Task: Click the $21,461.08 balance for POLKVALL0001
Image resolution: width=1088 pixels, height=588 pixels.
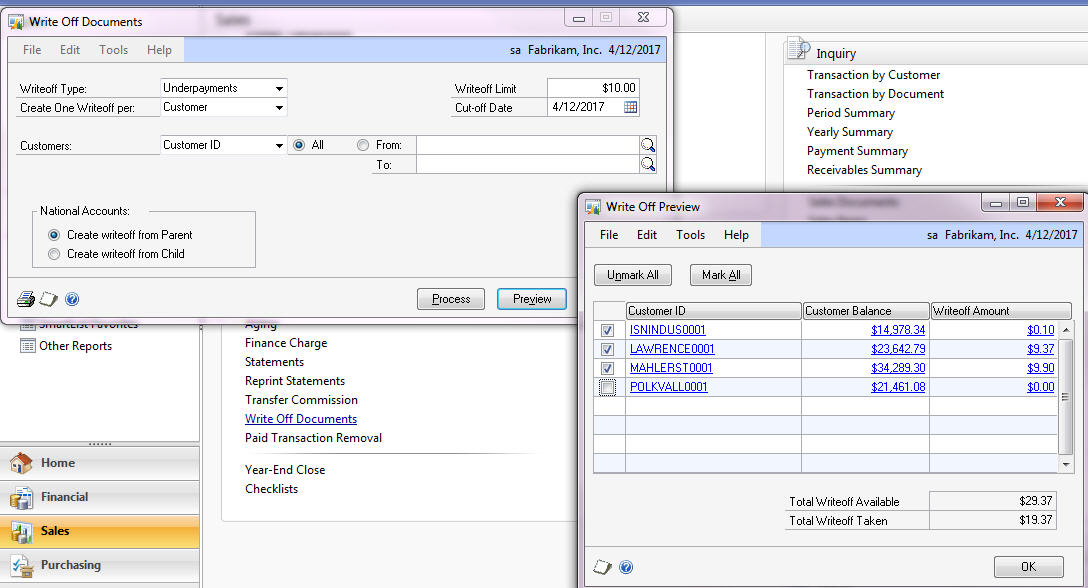Action: (898, 387)
